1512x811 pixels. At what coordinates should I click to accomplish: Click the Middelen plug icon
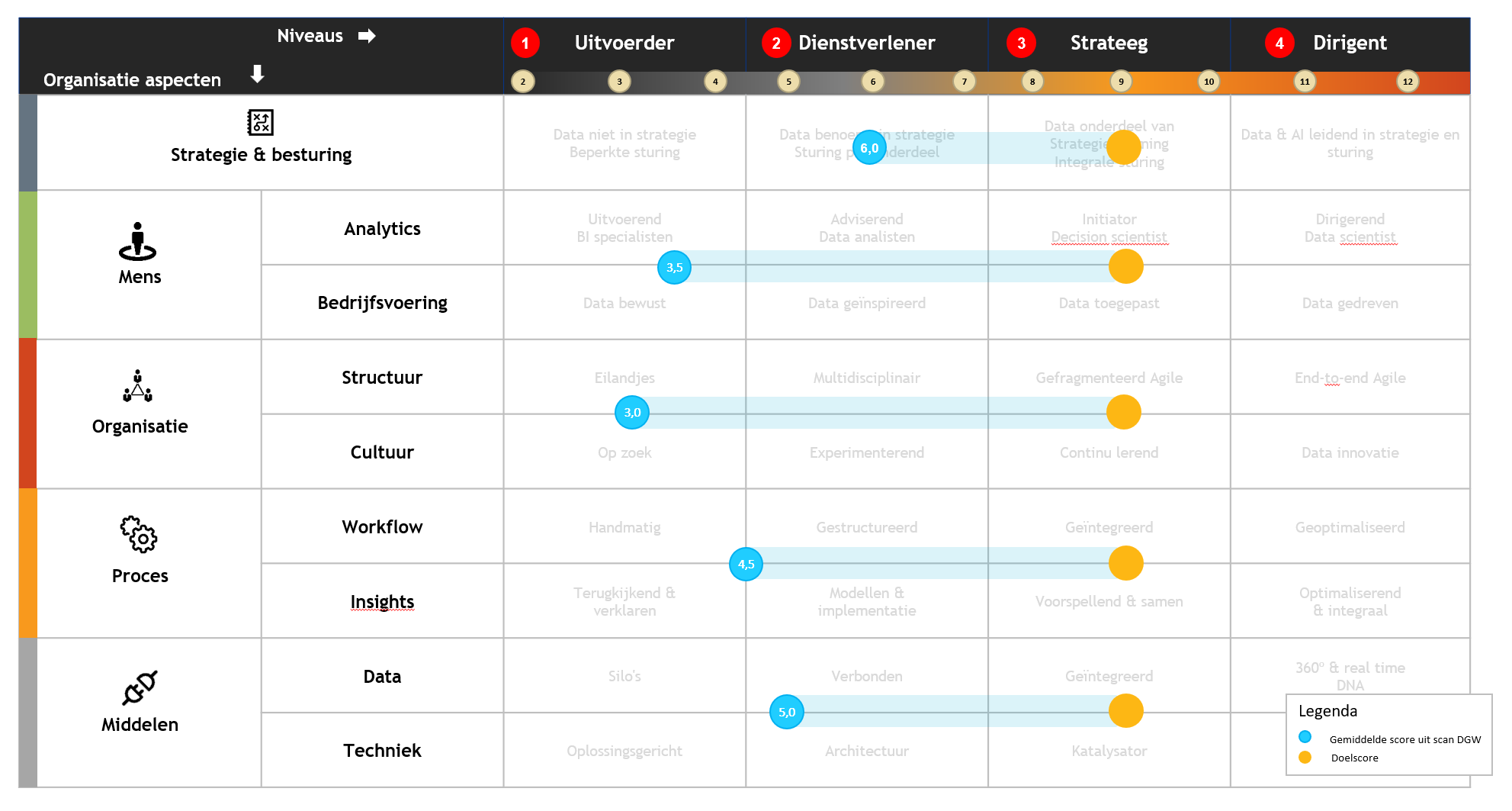pyautogui.click(x=140, y=687)
